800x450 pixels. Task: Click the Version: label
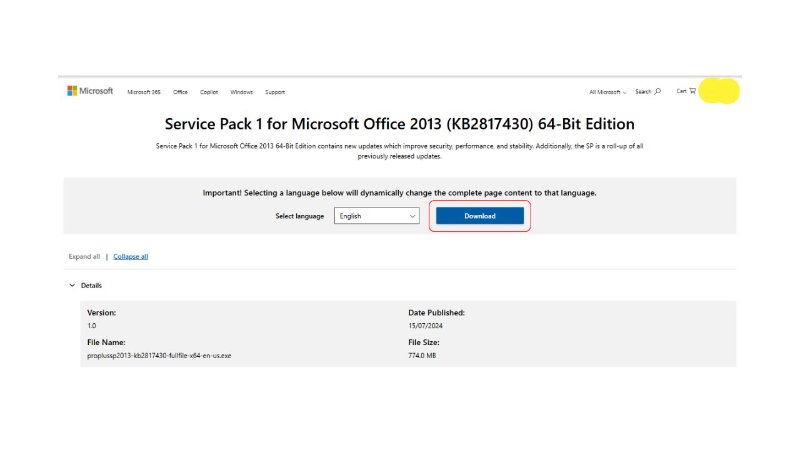(102, 313)
